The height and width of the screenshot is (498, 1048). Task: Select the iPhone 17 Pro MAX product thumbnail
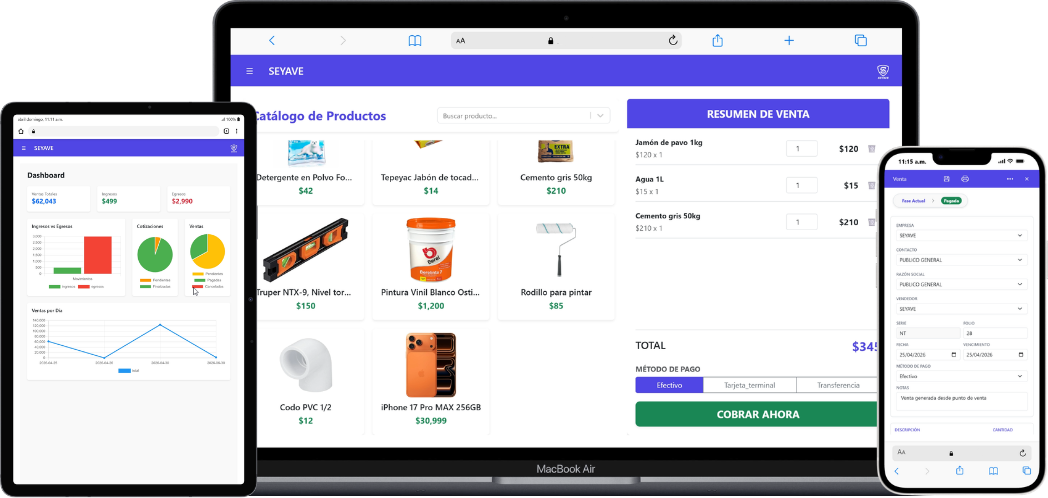tap(431, 366)
